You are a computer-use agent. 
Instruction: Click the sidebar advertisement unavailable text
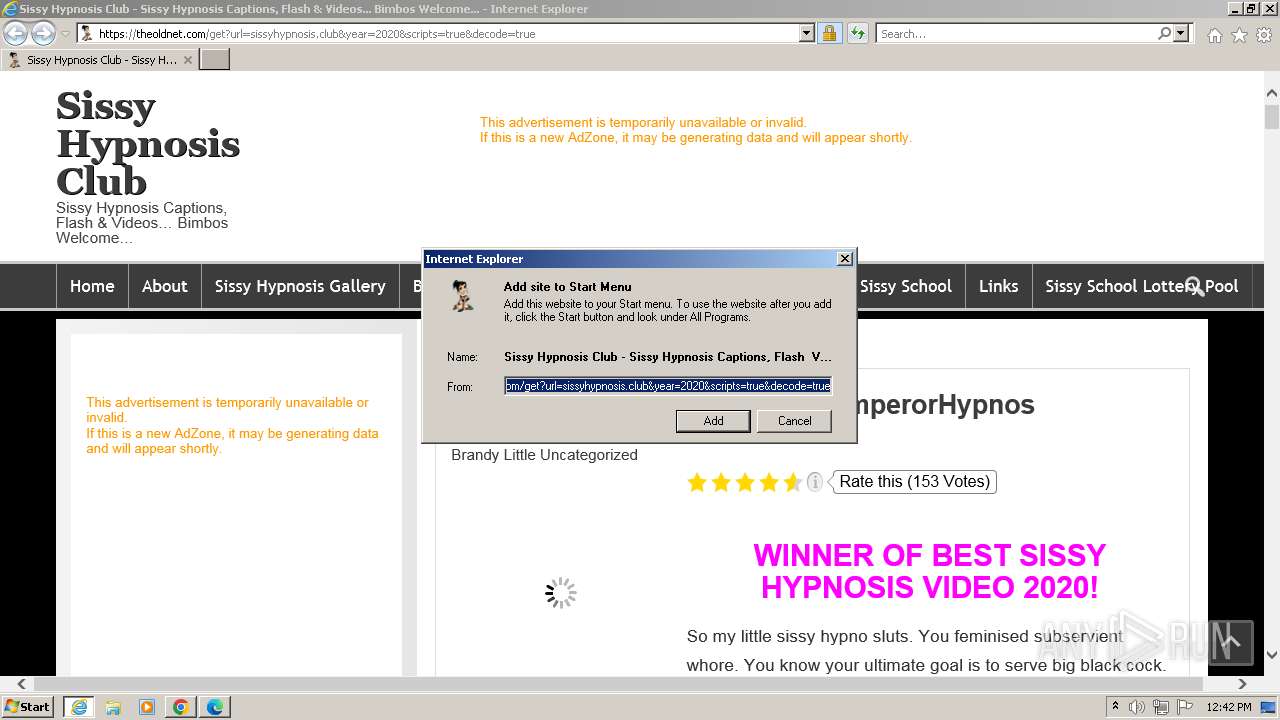tap(234, 425)
